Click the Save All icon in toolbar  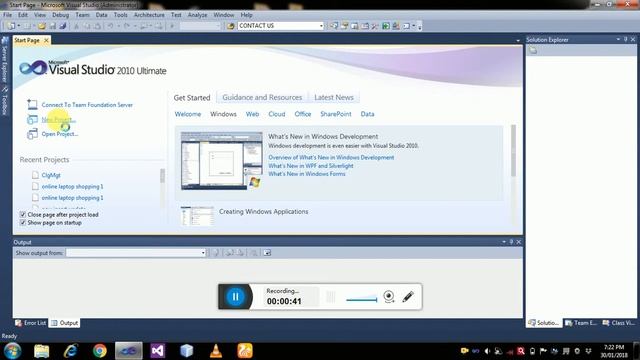coord(62,26)
